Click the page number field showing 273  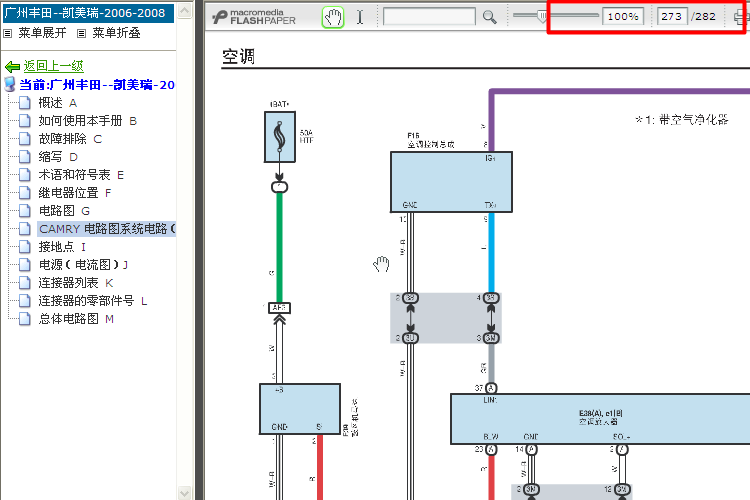coord(672,16)
